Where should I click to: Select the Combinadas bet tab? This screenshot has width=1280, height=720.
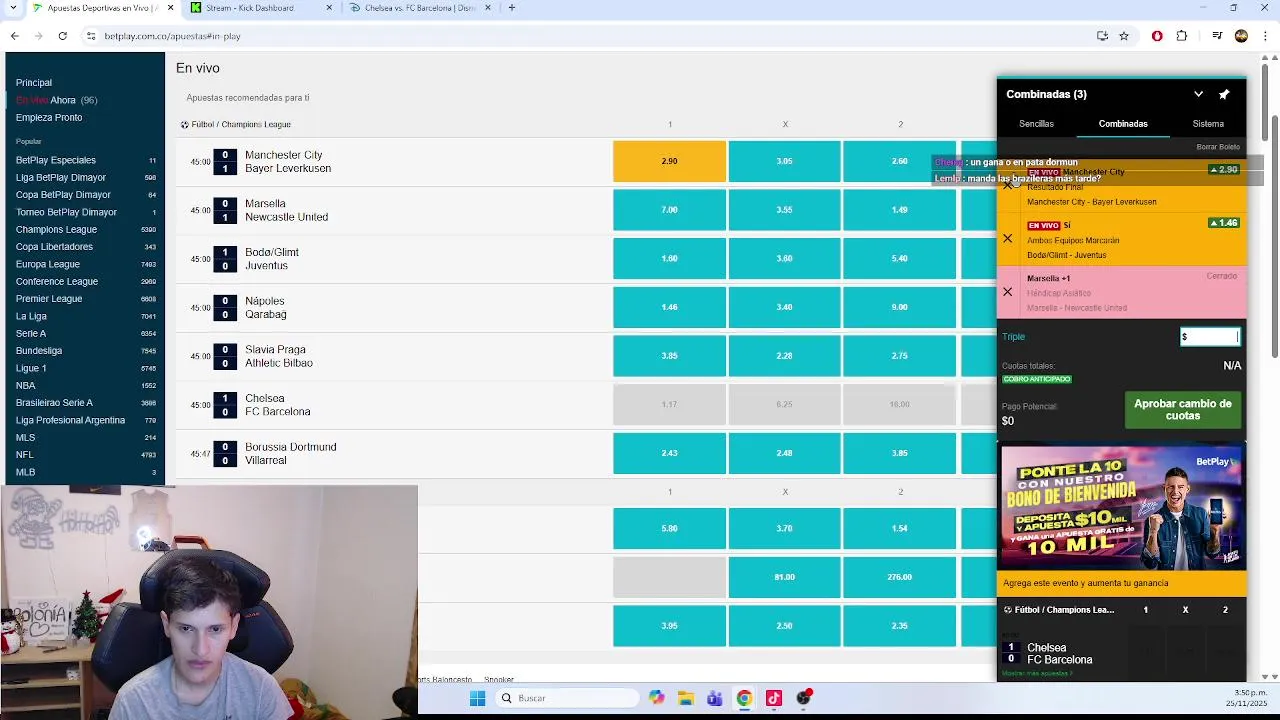pos(1123,124)
